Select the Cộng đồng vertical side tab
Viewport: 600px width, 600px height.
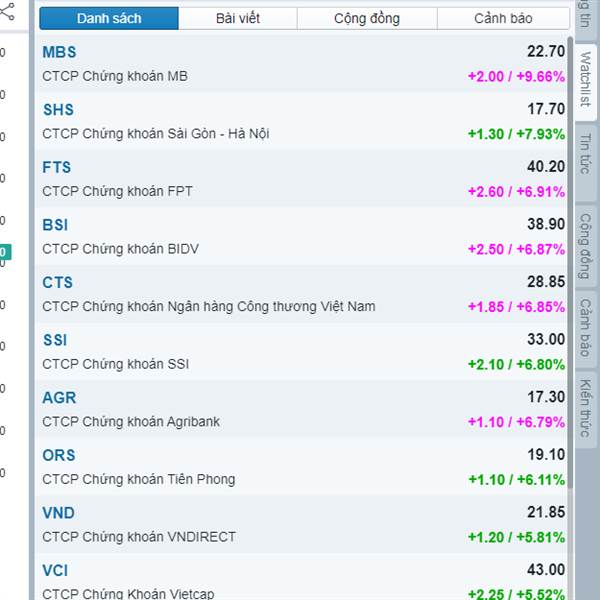click(x=585, y=246)
